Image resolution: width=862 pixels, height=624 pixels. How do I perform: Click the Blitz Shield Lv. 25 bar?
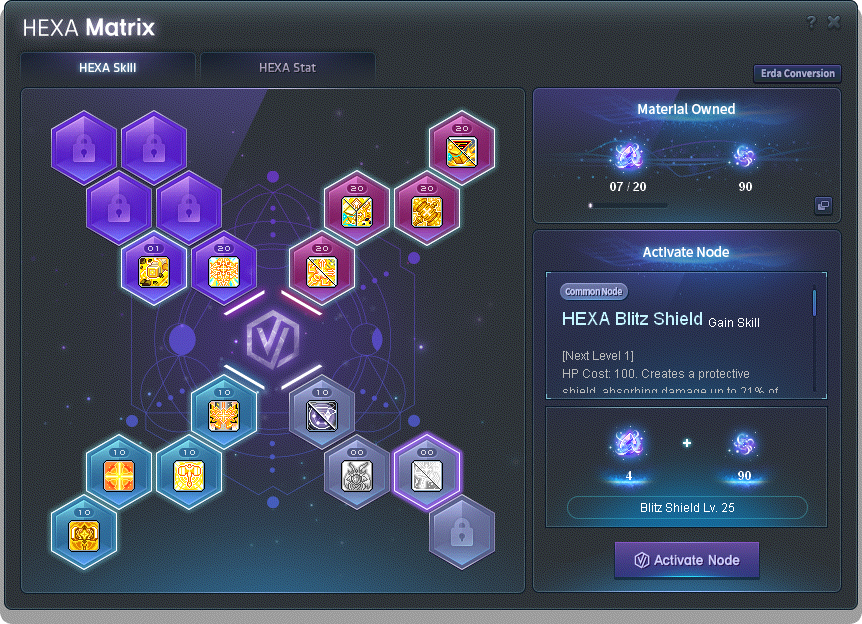(687, 507)
